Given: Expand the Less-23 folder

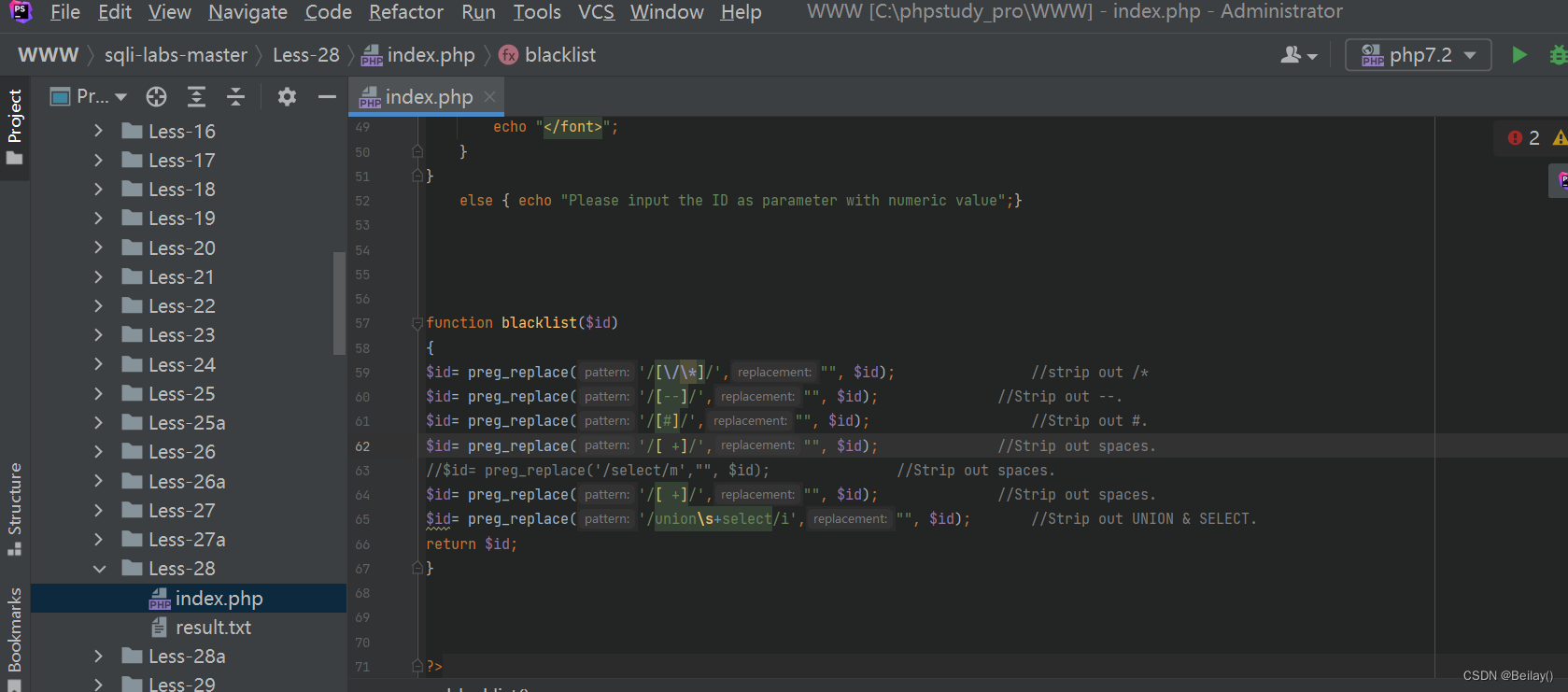Looking at the screenshot, I should [99, 335].
